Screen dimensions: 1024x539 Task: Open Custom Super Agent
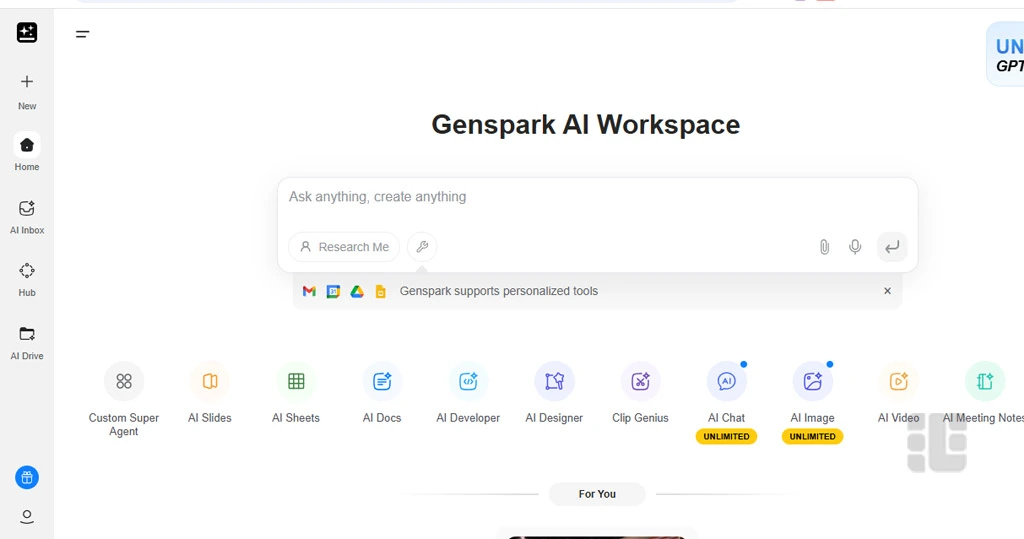pos(124,381)
